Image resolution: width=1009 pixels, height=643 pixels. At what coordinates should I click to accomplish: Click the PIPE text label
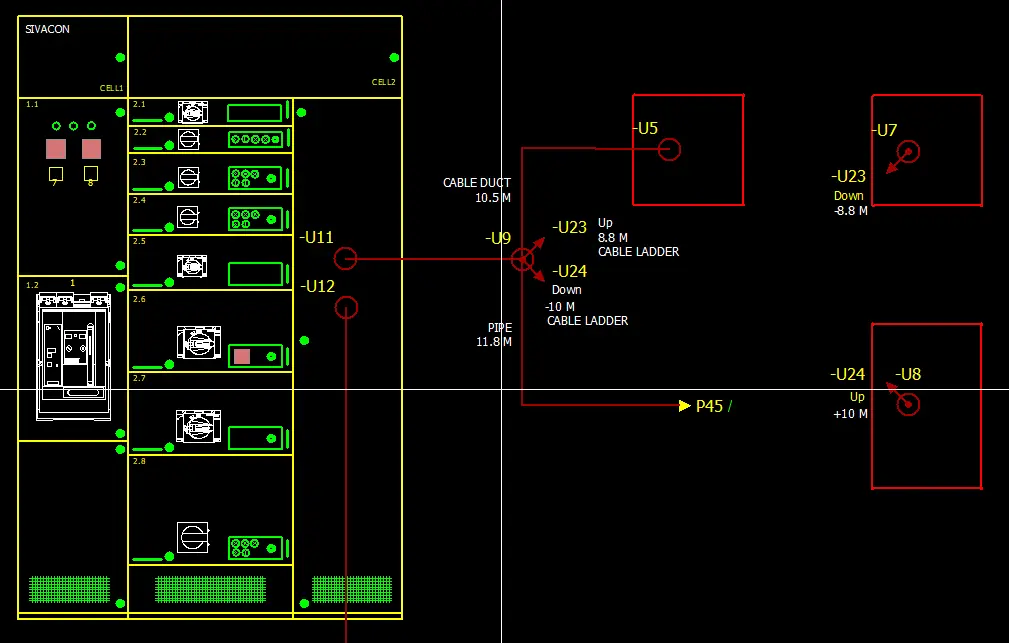(x=500, y=328)
